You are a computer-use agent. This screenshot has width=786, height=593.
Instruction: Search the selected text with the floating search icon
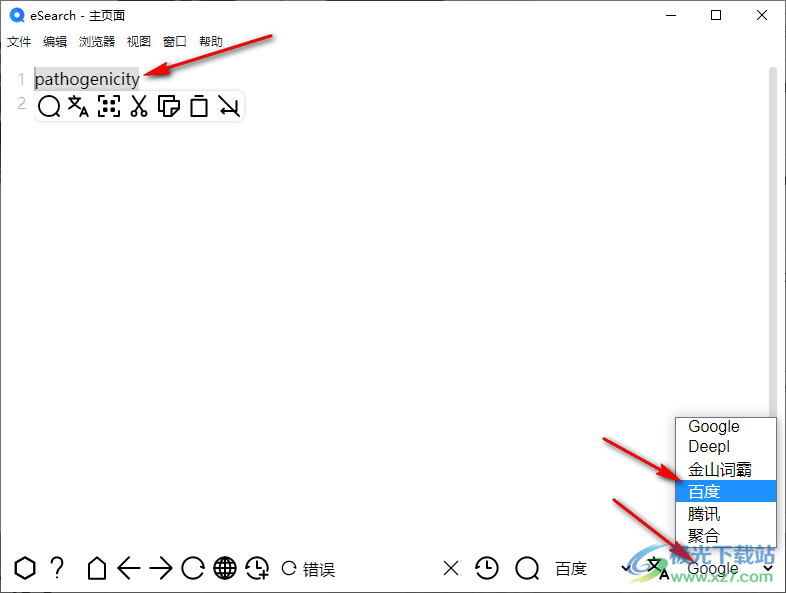(x=49, y=106)
